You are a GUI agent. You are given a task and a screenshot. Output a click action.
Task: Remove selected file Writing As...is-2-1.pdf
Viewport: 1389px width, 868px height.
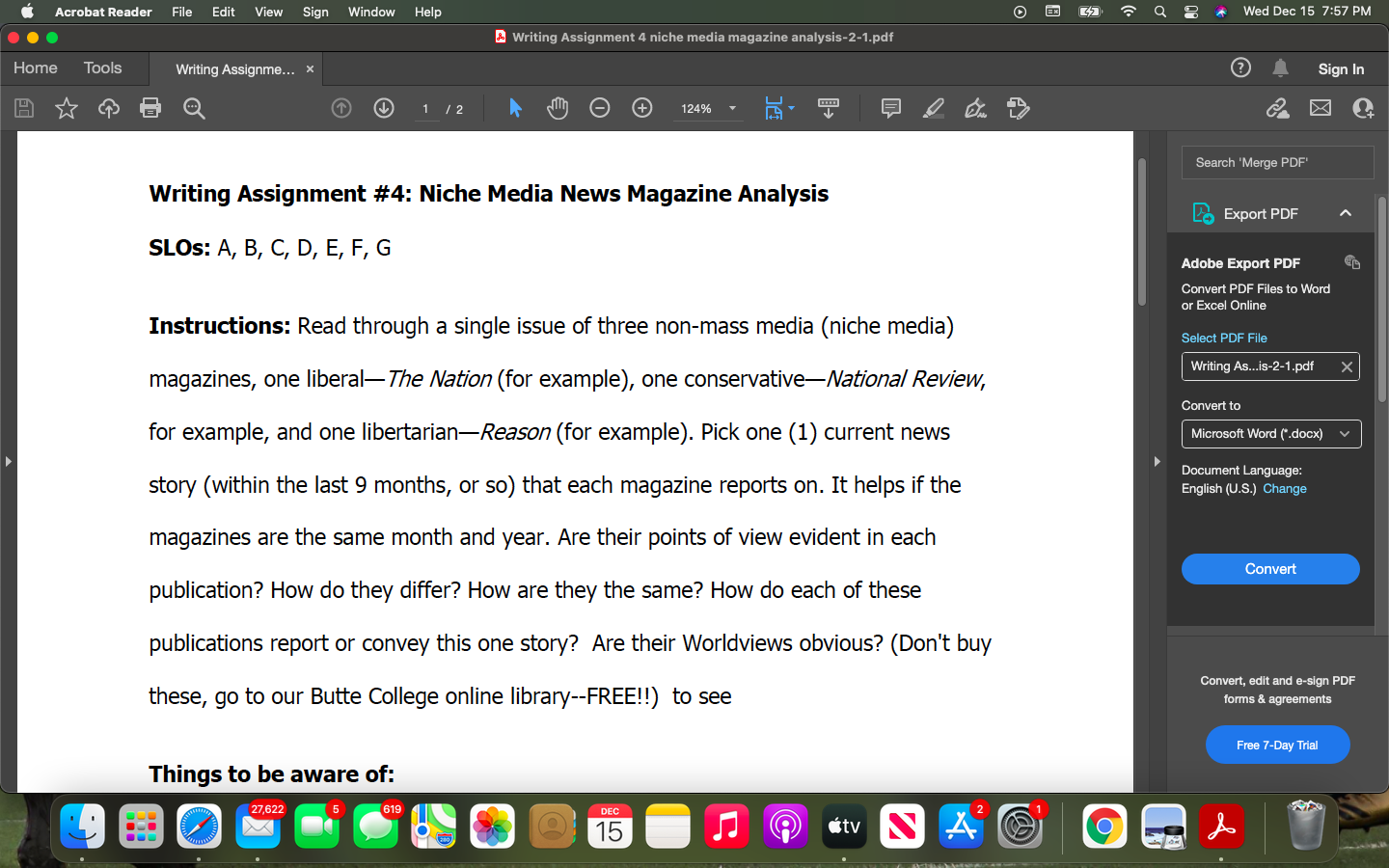coord(1347,366)
